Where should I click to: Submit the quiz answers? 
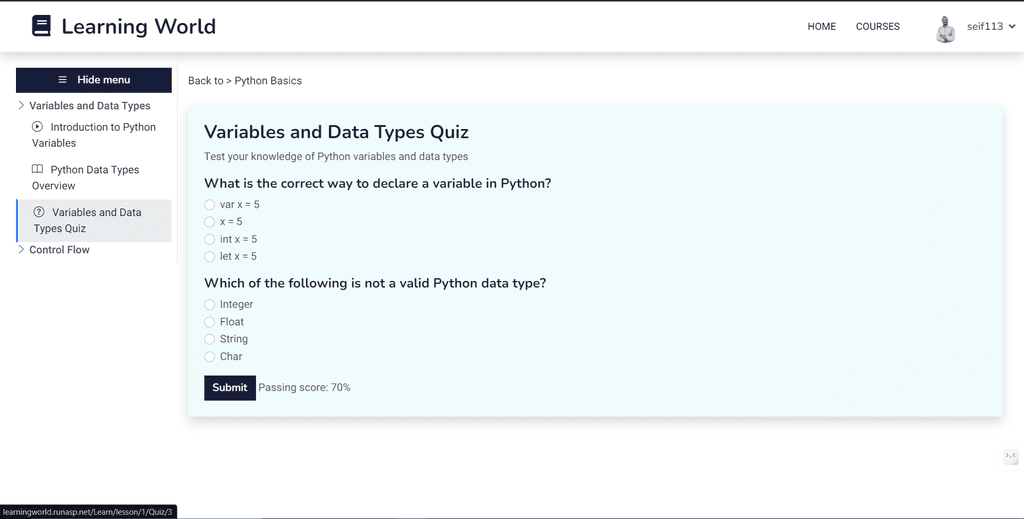pos(230,388)
